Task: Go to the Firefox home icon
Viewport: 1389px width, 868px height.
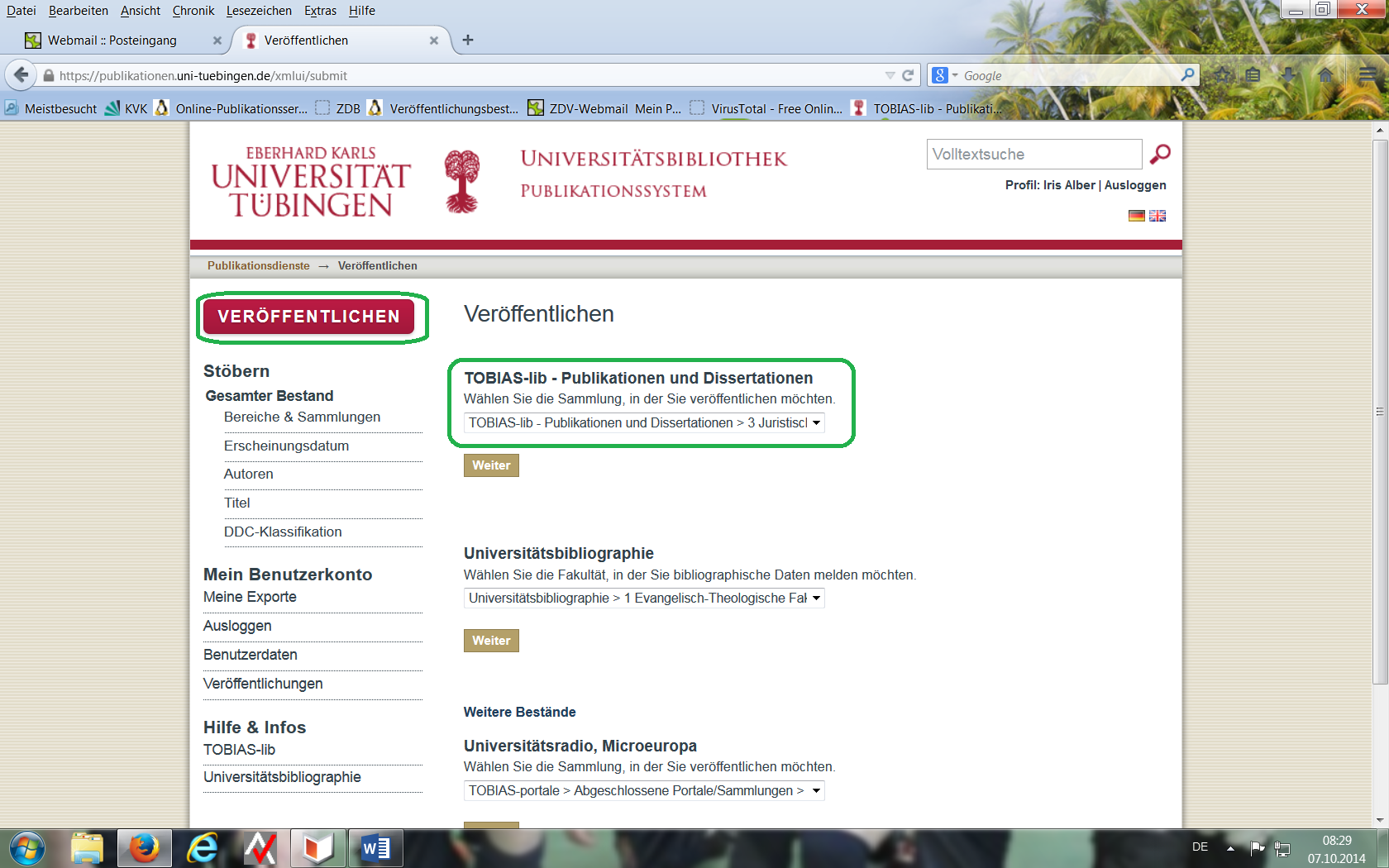Action: tap(1325, 75)
